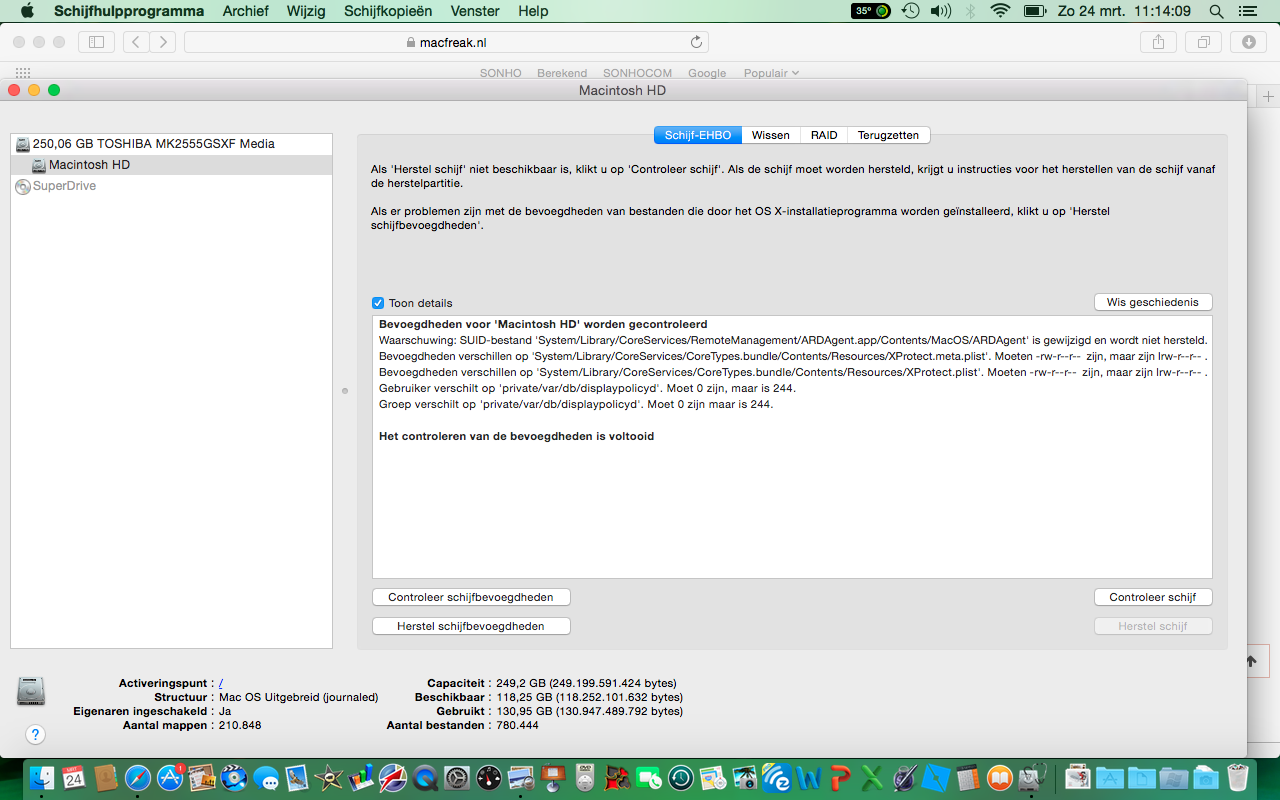1280x800 pixels.
Task: Open Time Machine in the Dock
Action: click(x=681, y=778)
